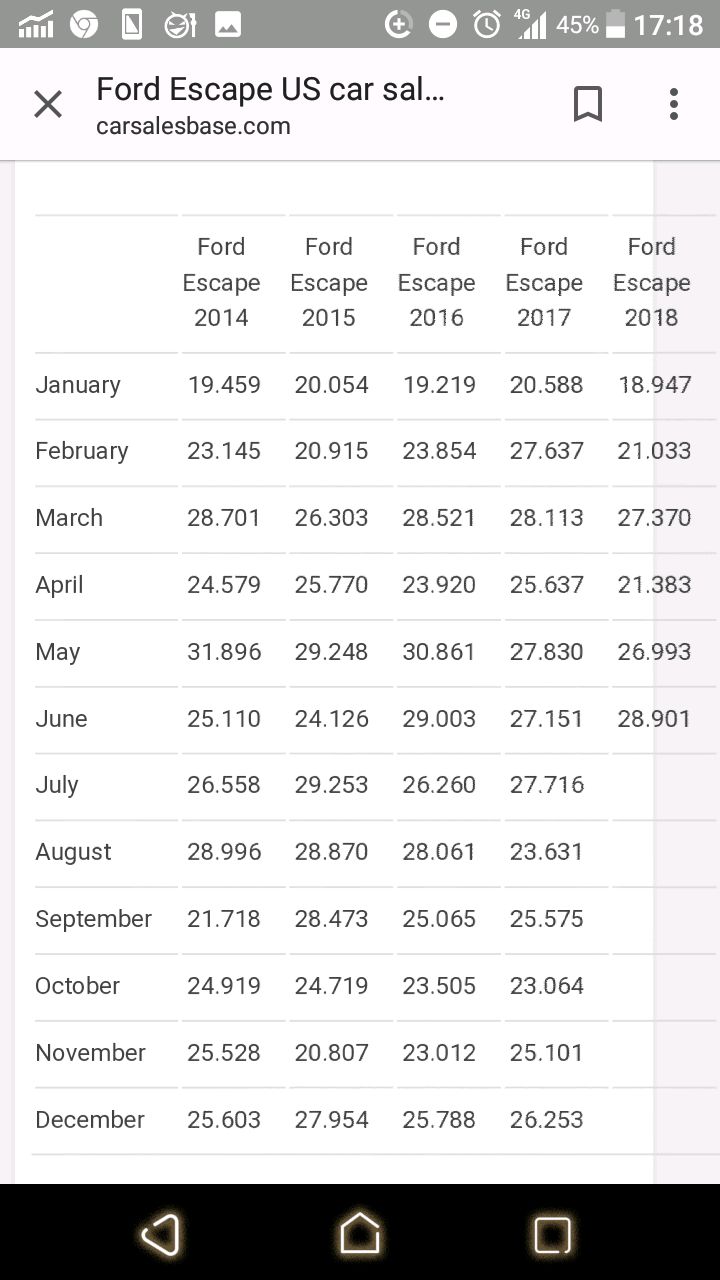Viewport: 720px width, 1280px height.
Task: Tap the Android home navigation button
Action: pyautogui.click(x=360, y=1234)
